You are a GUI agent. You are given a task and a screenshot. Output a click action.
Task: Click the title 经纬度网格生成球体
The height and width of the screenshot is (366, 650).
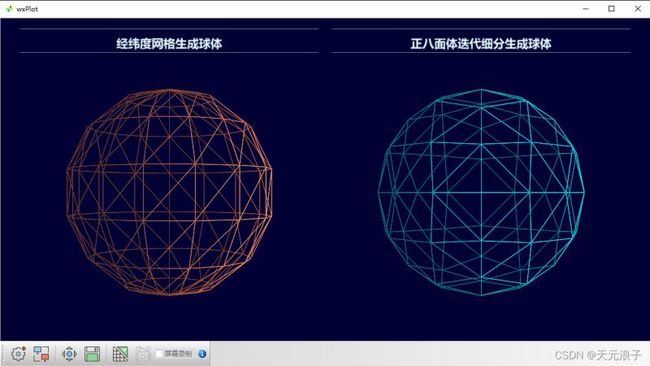(169, 44)
